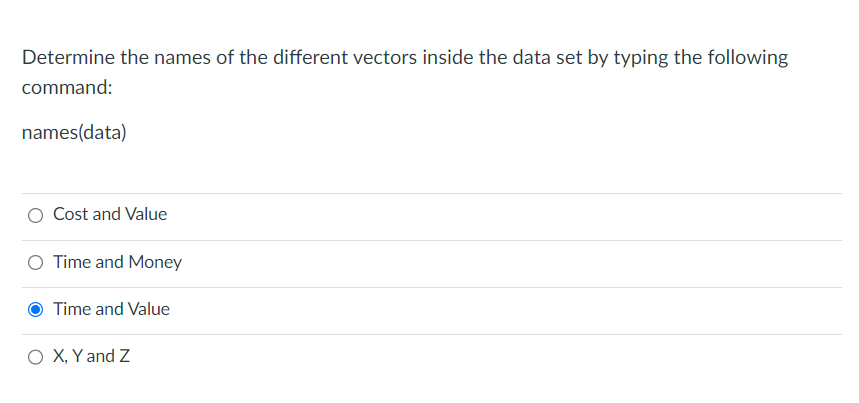Click the "Cost and Value" answer label
This screenshot has height=403, width=859.
(x=110, y=214)
